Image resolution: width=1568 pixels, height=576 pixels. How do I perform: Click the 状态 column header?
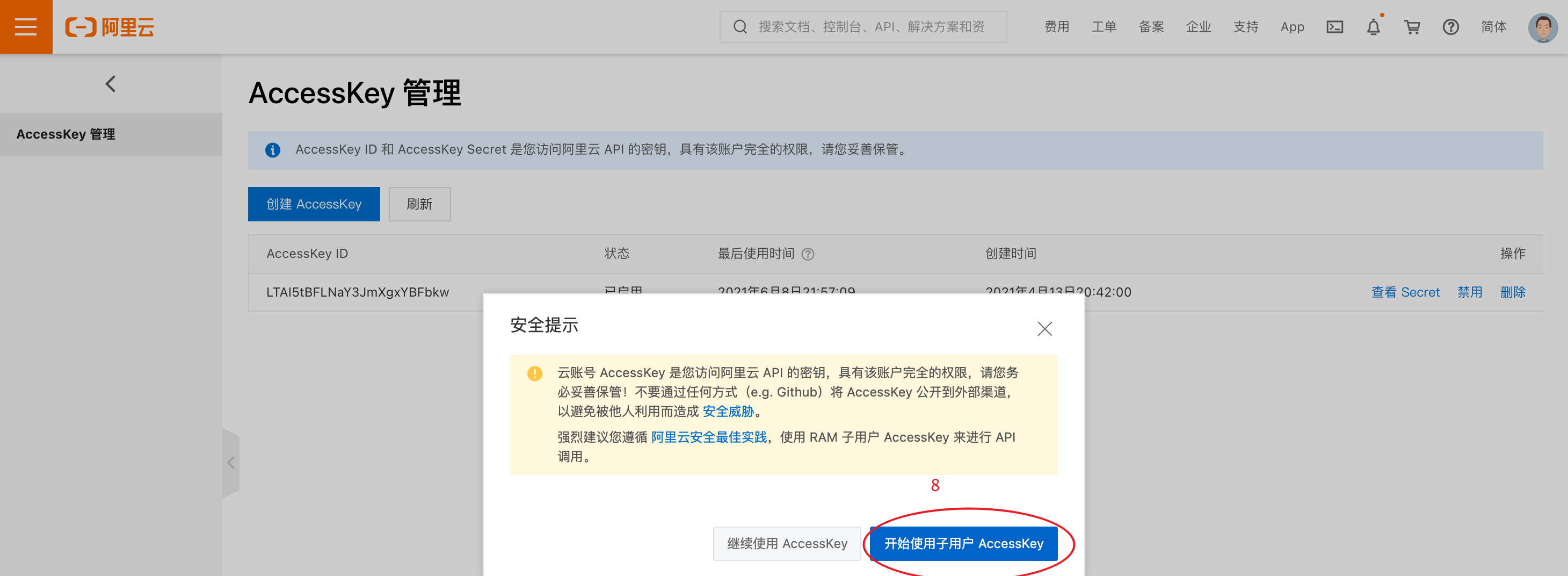(616, 254)
